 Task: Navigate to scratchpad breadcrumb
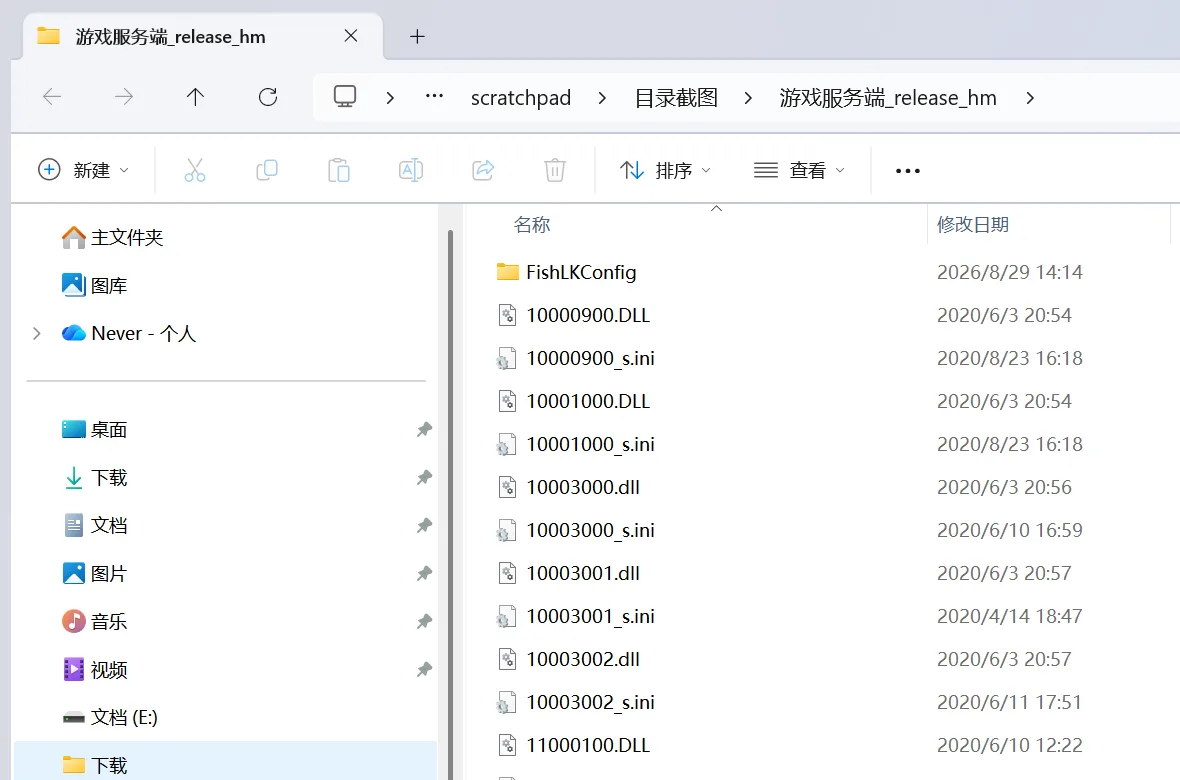click(521, 97)
